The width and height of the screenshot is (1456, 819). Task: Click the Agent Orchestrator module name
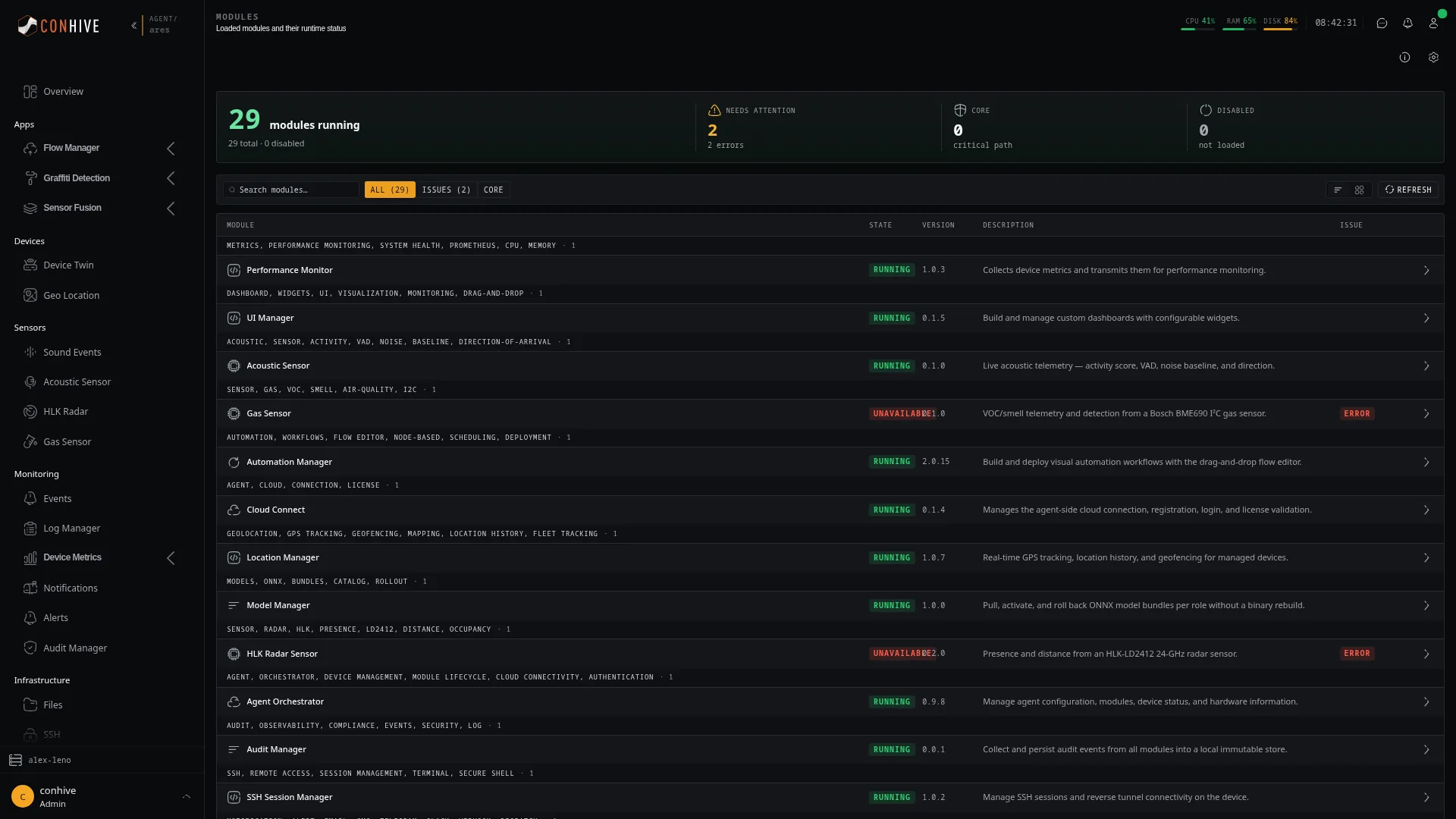pyautogui.click(x=285, y=702)
